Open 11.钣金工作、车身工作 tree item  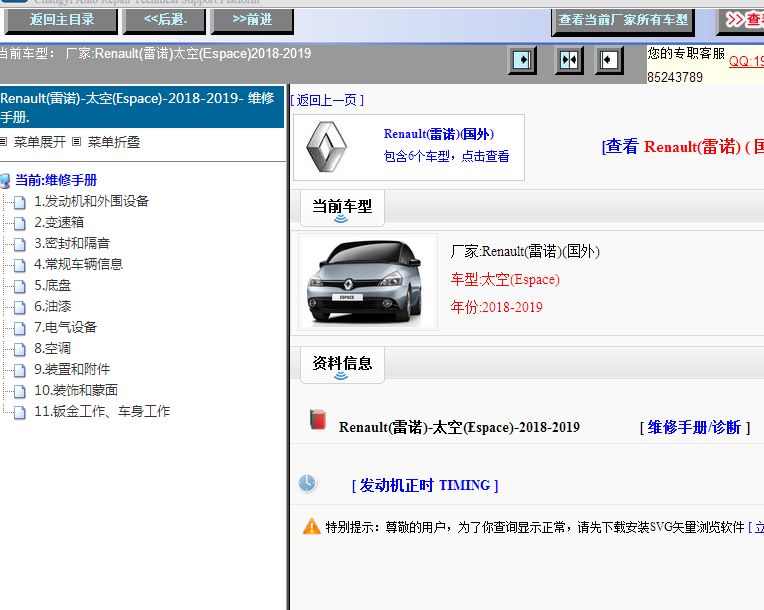click(x=102, y=411)
